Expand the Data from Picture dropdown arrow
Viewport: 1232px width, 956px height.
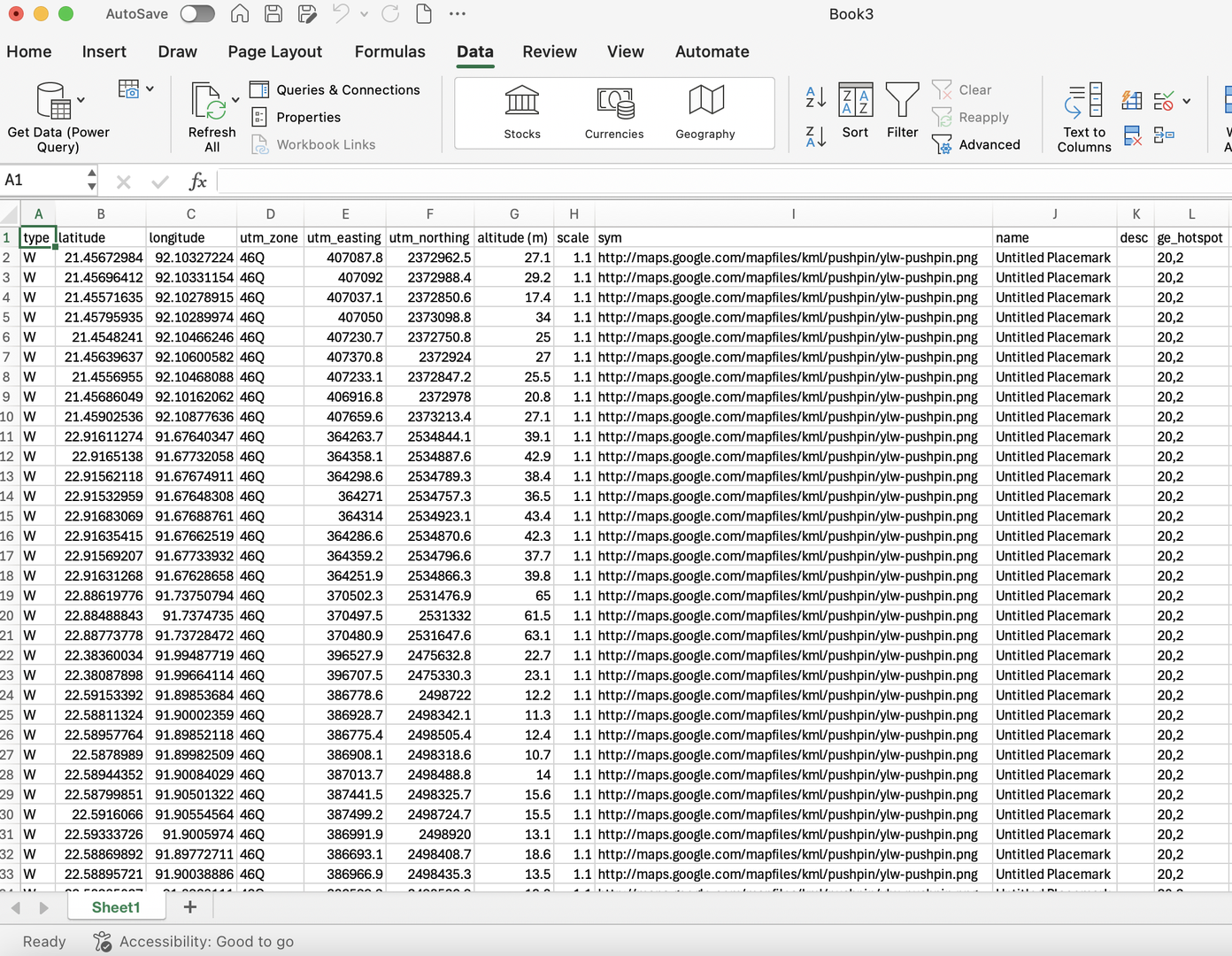(x=150, y=89)
